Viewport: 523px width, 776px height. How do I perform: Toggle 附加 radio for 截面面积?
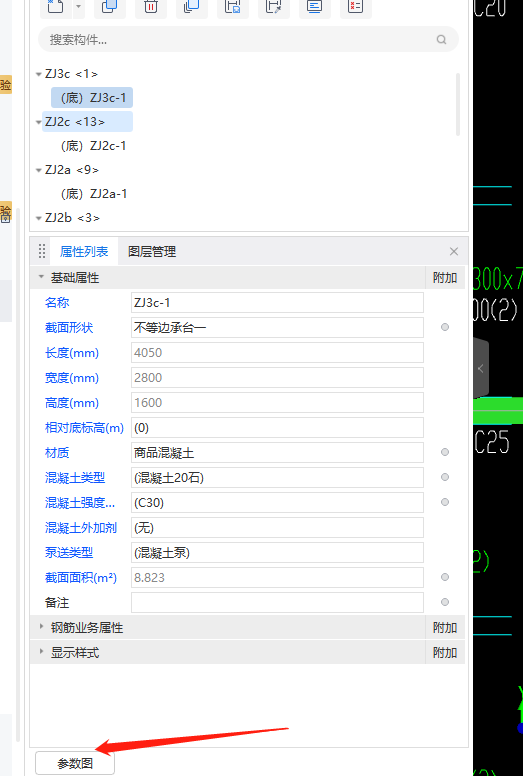tap(445, 577)
